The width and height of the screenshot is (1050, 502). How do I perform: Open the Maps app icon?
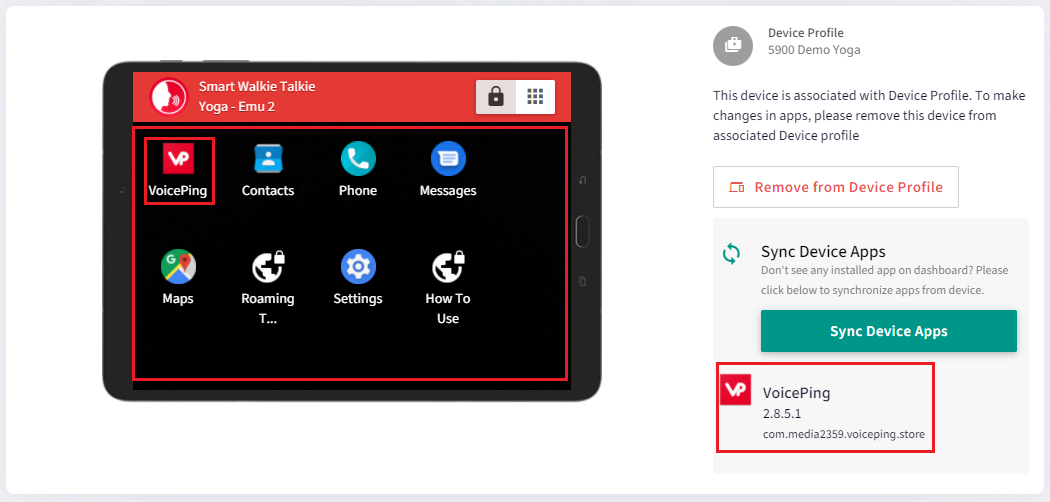178,266
